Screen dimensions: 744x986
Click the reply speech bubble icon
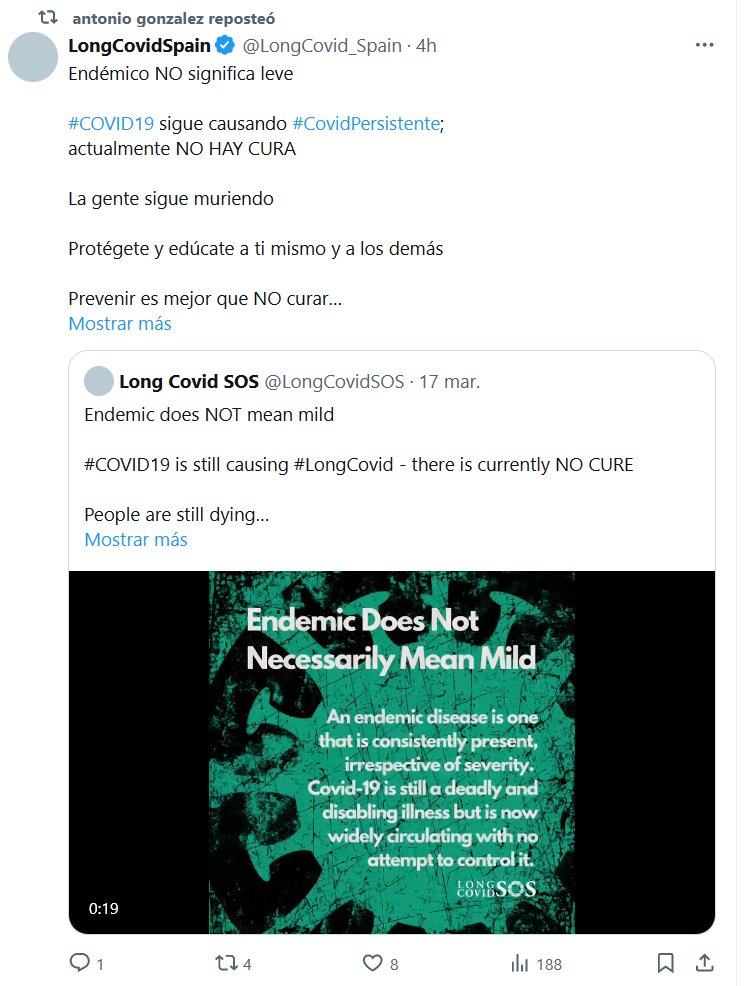click(x=80, y=963)
